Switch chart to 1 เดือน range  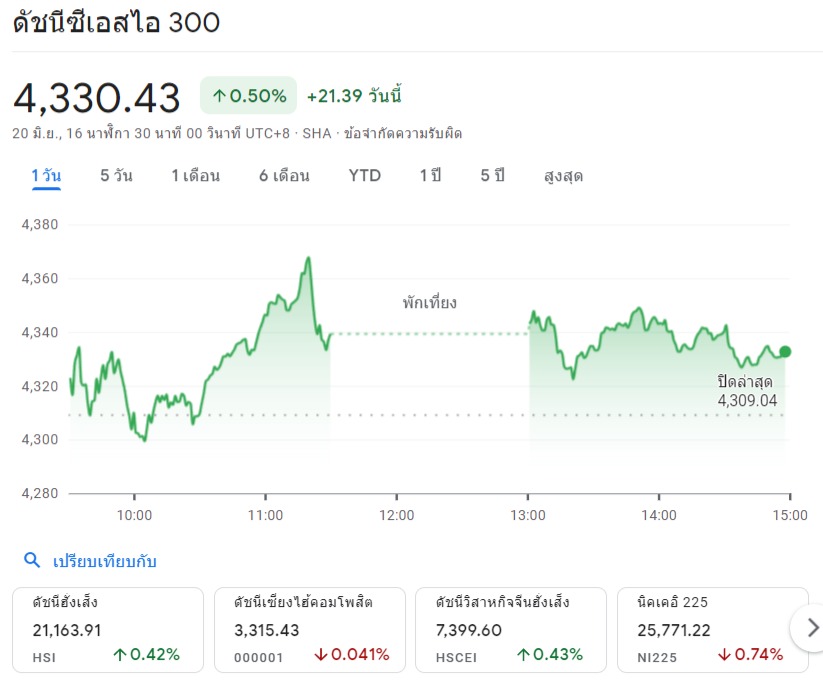tap(195, 176)
